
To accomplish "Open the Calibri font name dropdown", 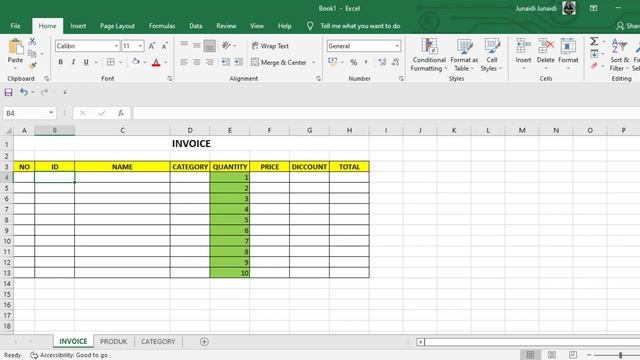I will [116, 46].
